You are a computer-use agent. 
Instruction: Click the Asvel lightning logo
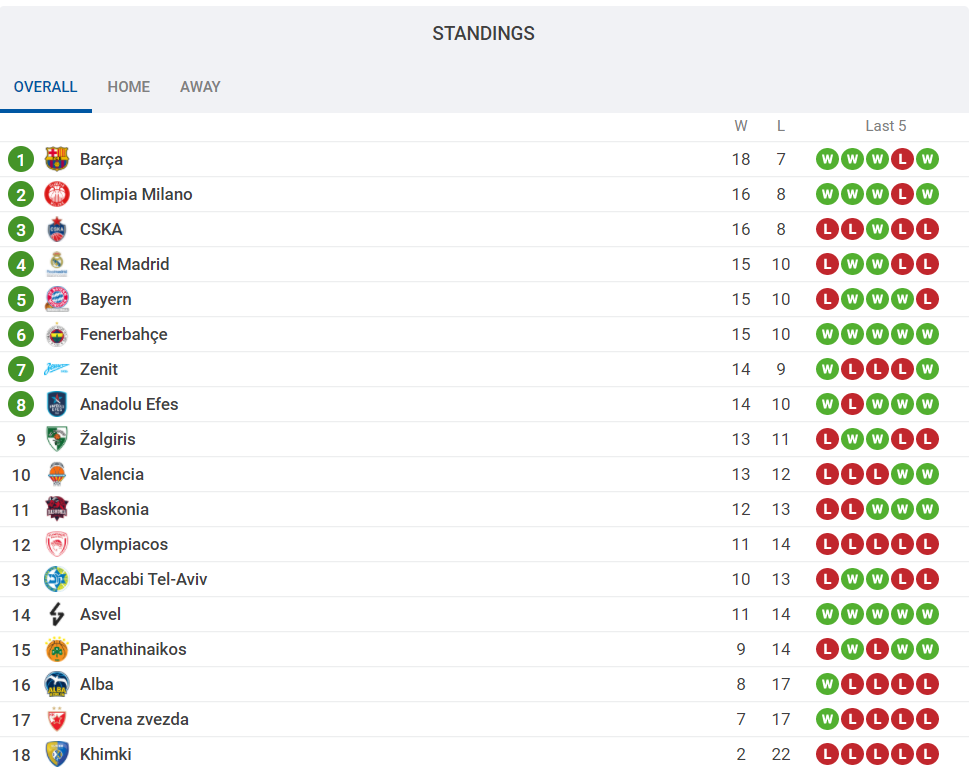[x=57, y=614]
